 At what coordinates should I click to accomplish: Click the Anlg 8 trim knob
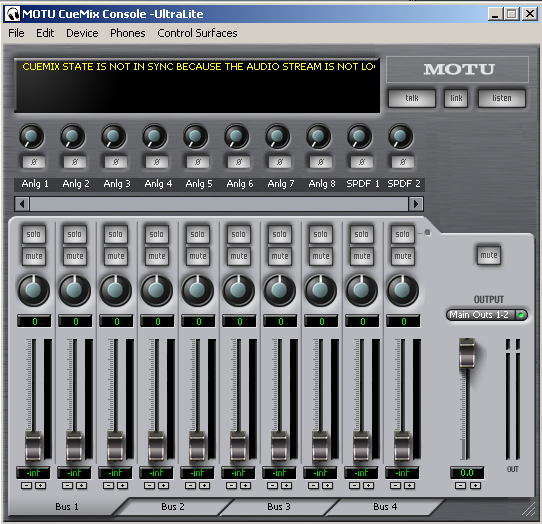(319, 137)
